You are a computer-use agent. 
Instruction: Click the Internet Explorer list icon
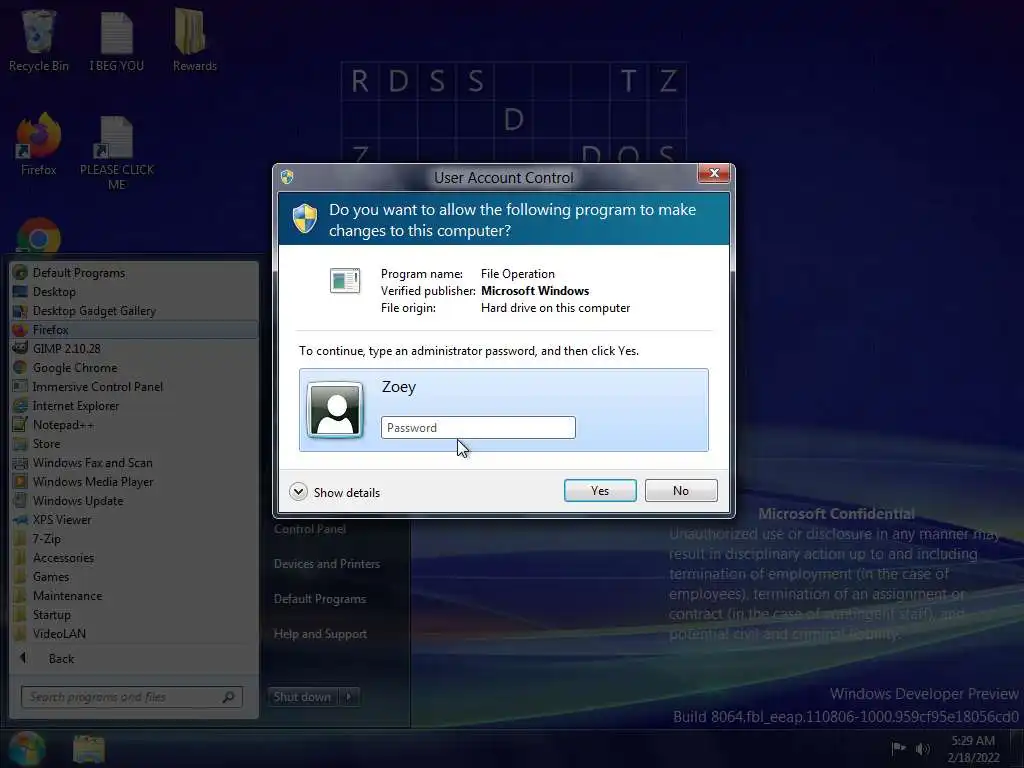click(x=20, y=406)
